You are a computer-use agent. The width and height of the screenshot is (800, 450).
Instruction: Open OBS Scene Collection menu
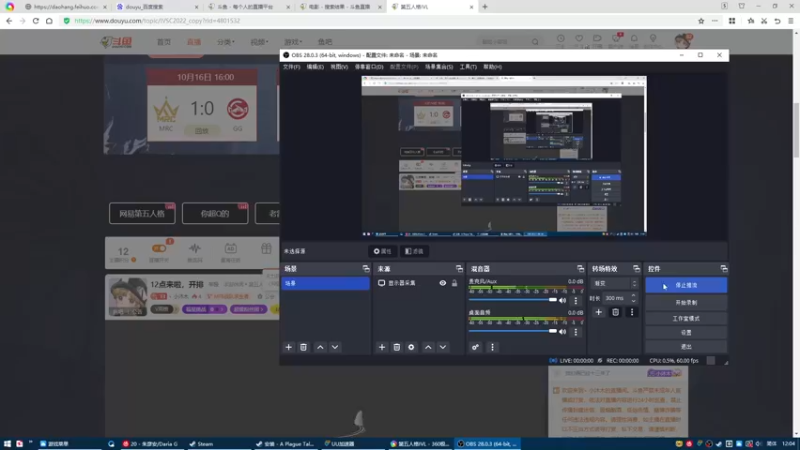tap(439, 67)
